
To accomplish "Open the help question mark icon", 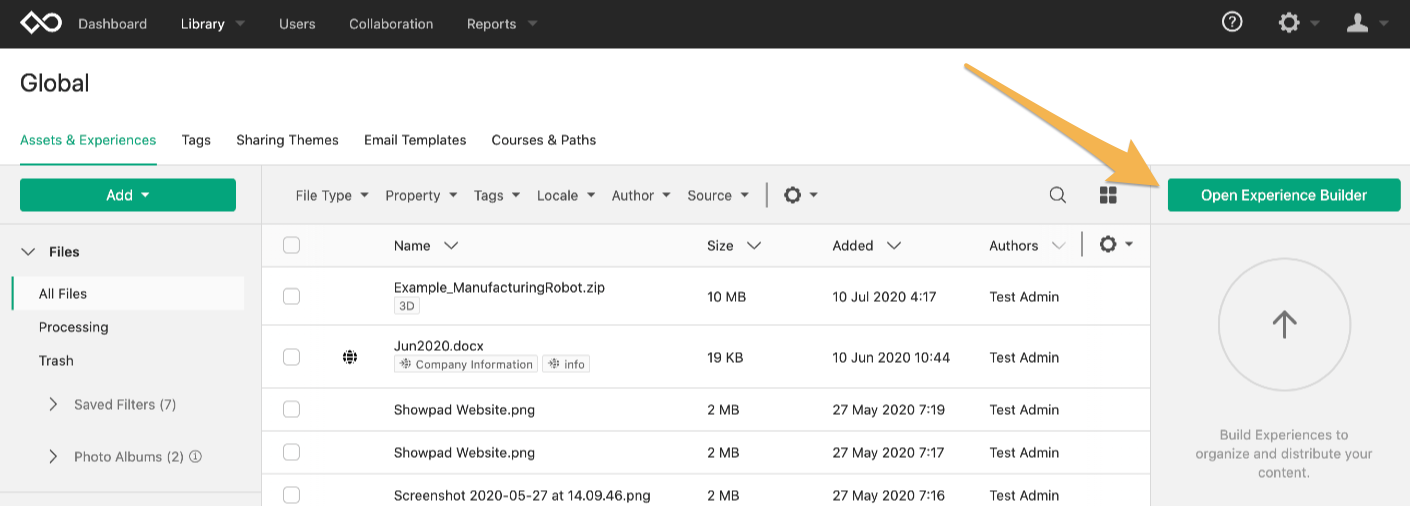I will pos(1232,22).
